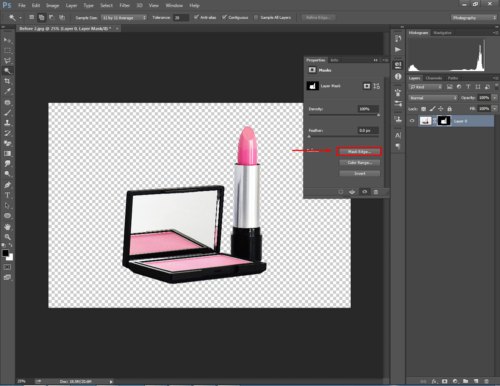Open Properties panel flyout menu
Screen dimensions: 500x386
pyautogui.click(x=385, y=60)
